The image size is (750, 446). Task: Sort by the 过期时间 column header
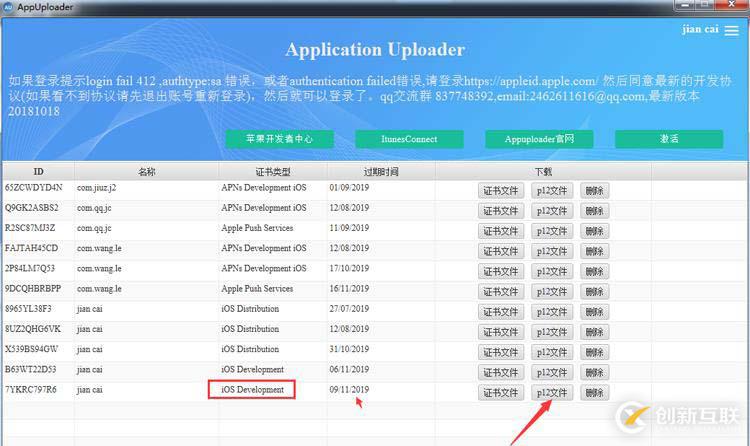click(x=381, y=171)
